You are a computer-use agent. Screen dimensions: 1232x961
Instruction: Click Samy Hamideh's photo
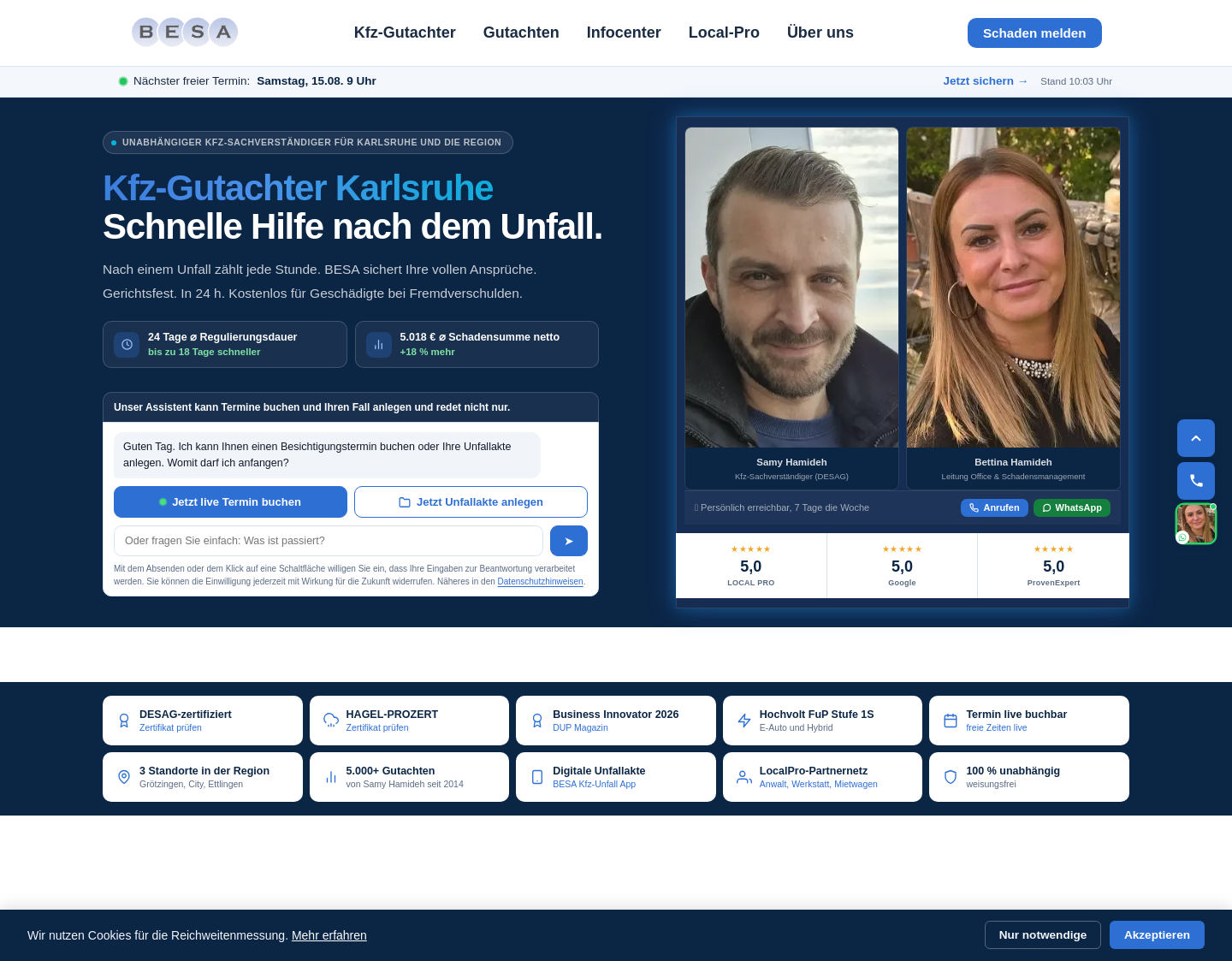pyautogui.click(x=791, y=288)
